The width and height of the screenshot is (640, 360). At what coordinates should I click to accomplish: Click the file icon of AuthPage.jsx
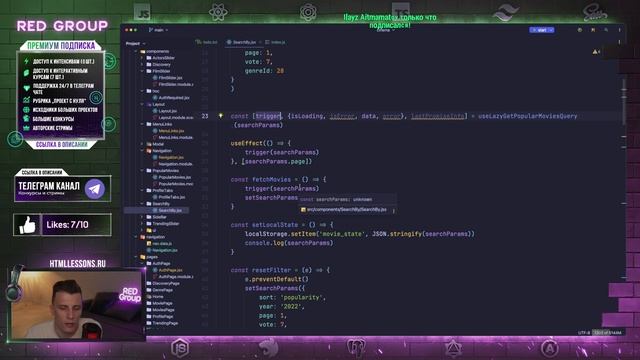(155, 270)
